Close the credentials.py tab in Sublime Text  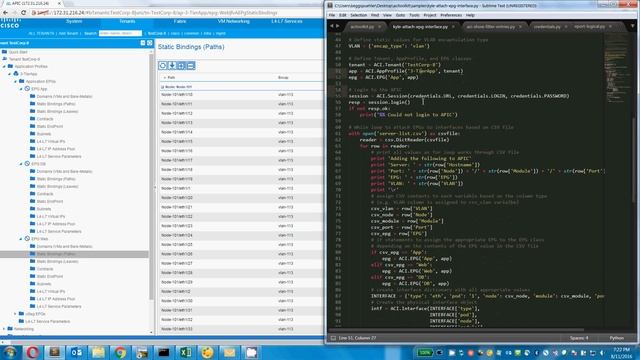(566, 27)
